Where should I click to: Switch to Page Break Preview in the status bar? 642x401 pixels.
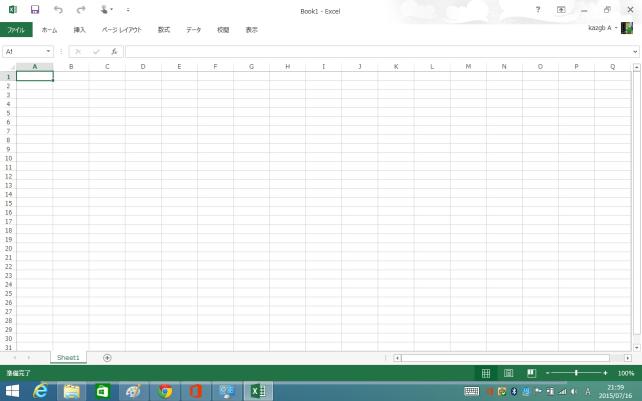tap(531, 373)
